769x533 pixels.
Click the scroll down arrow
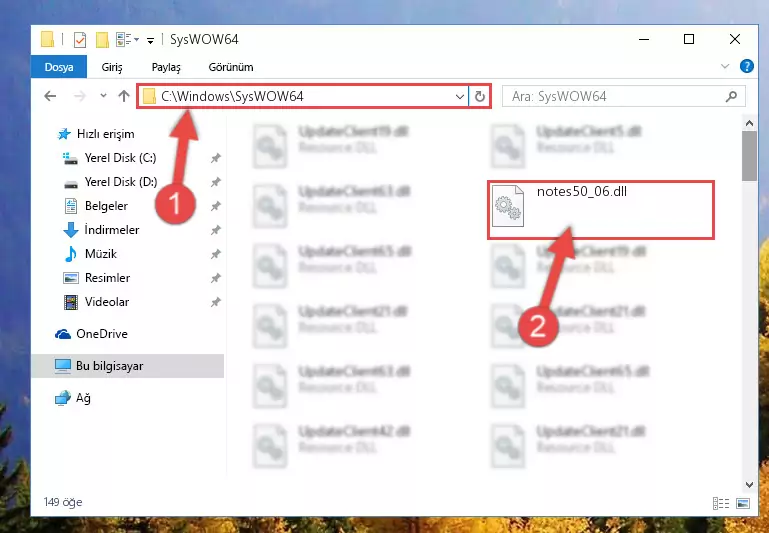point(749,484)
